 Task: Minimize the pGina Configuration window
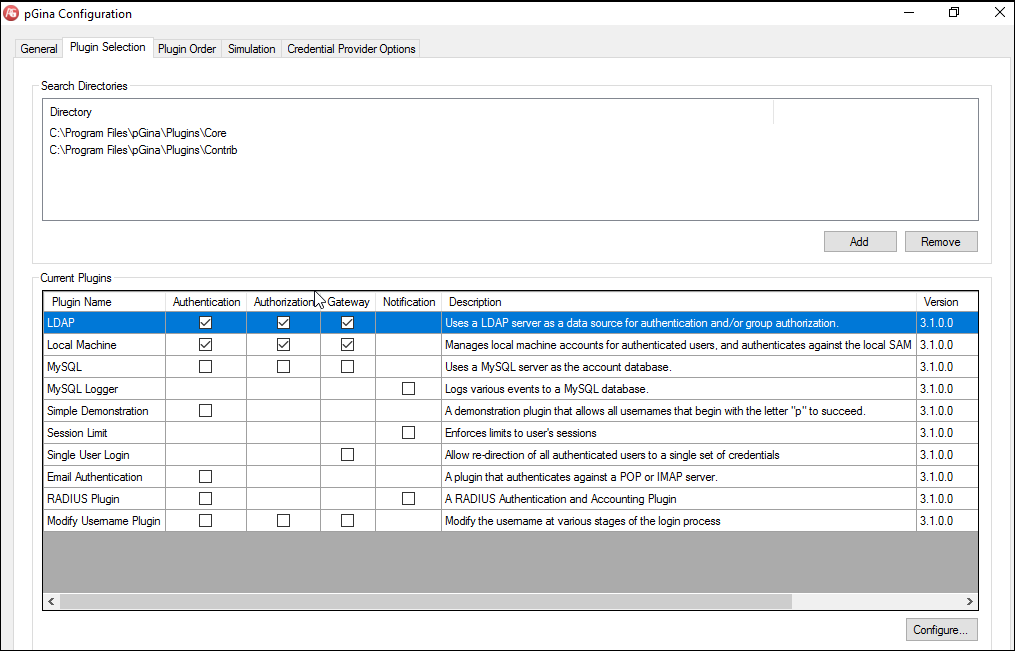(x=909, y=12)
